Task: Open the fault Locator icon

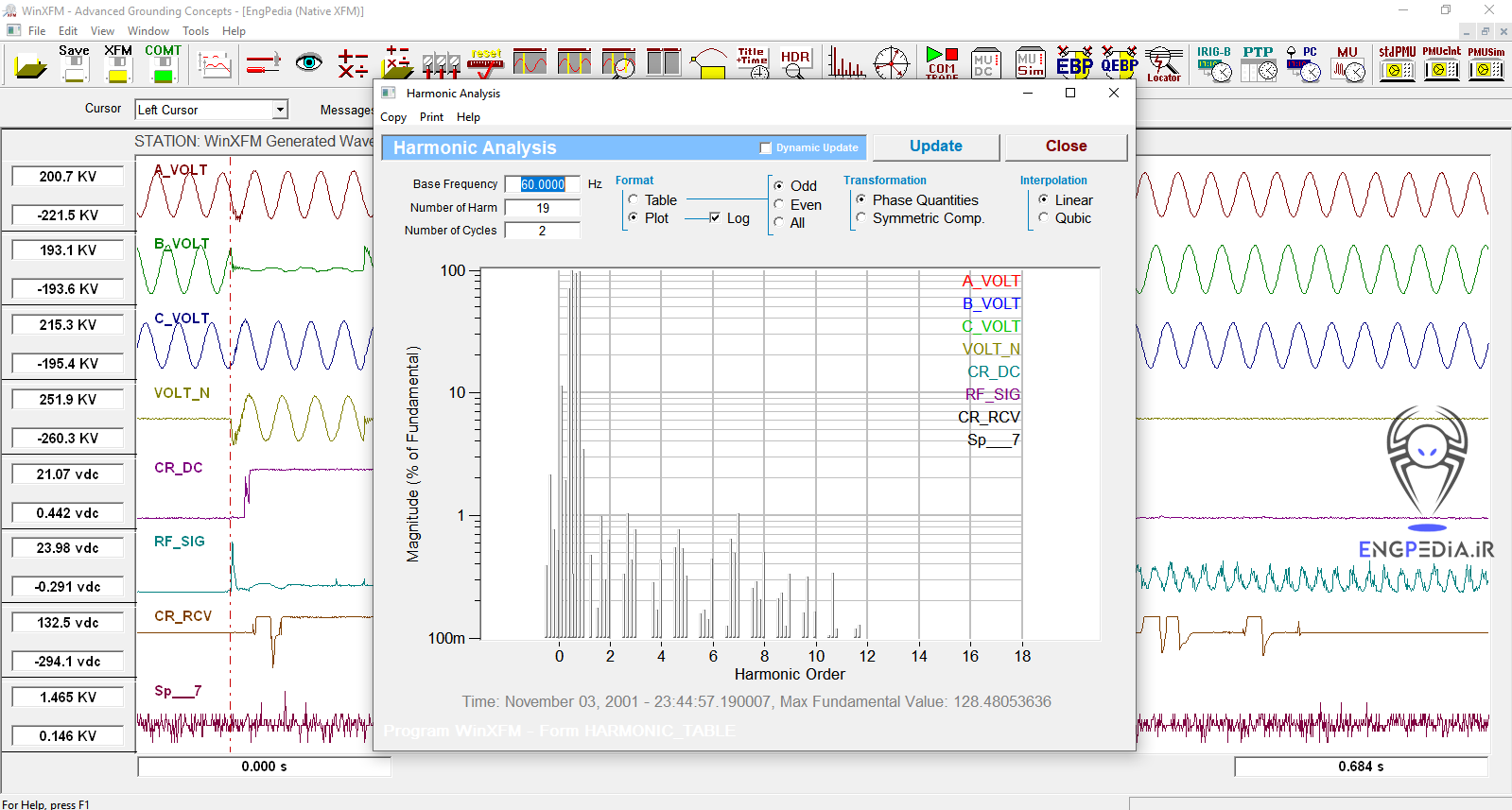Action: pos(1164,64)
